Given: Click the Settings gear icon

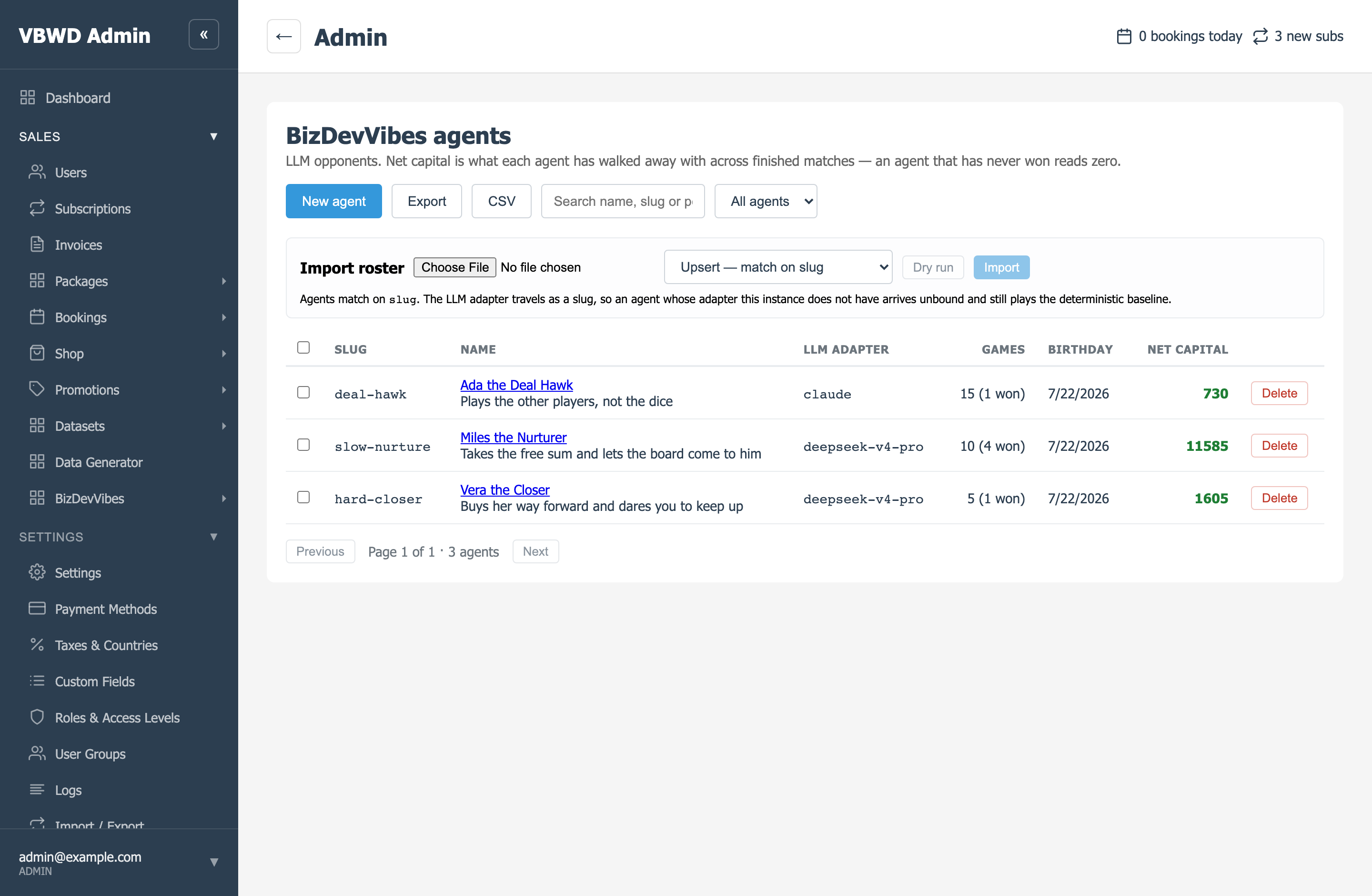Looking at the screenshot, I should click(x=37, y=572).
